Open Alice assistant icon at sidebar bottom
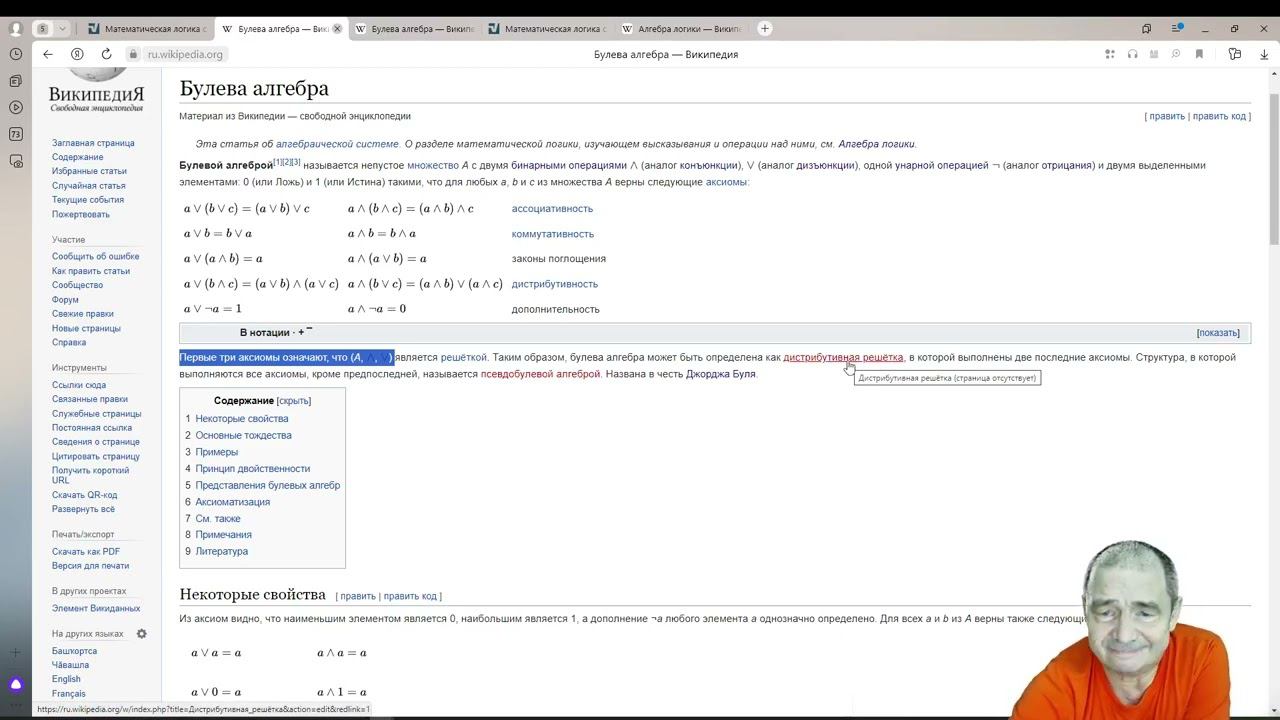 [15, 685]
